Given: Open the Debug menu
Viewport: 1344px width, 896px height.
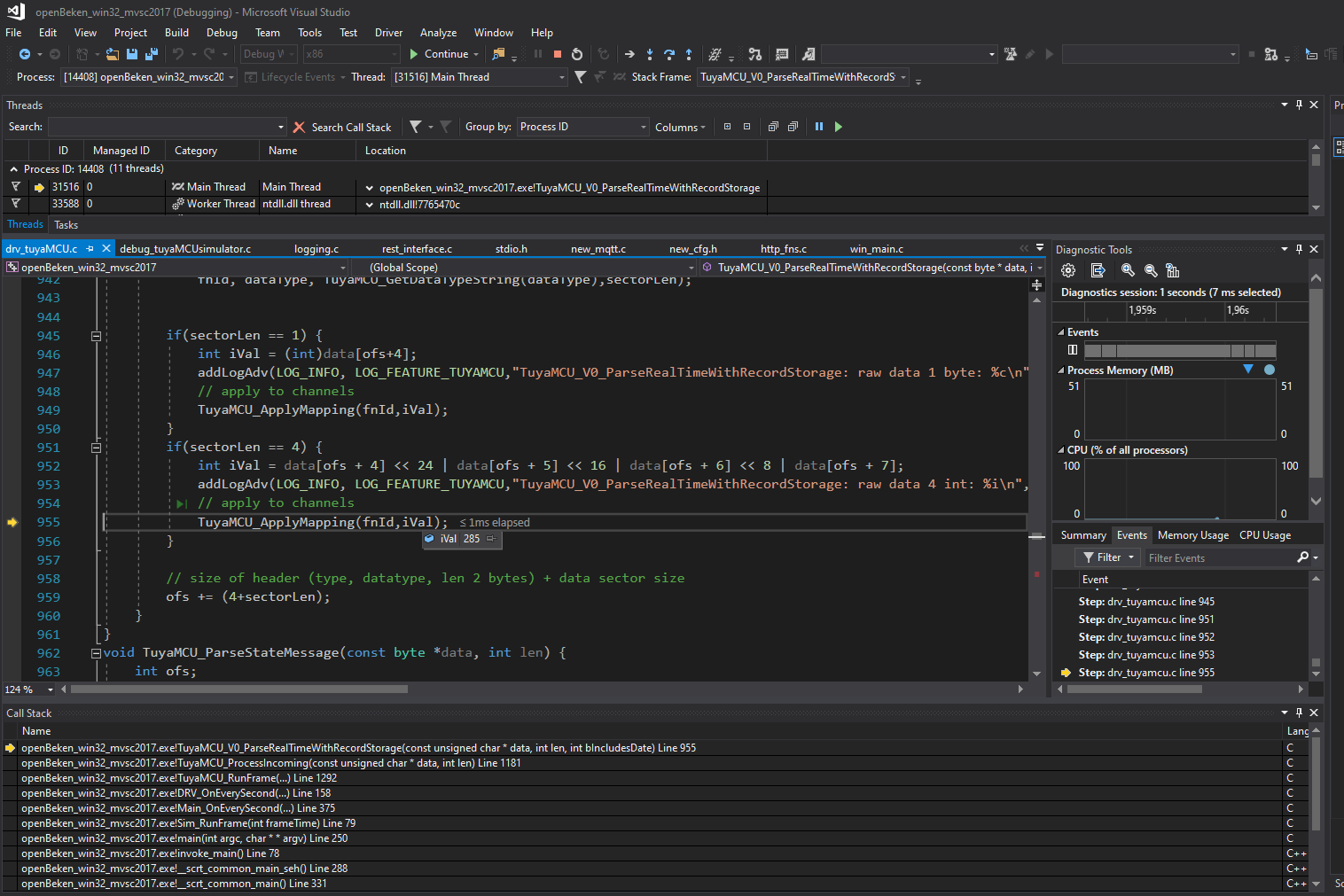Looking at the screenshot, I should point(222,33).
